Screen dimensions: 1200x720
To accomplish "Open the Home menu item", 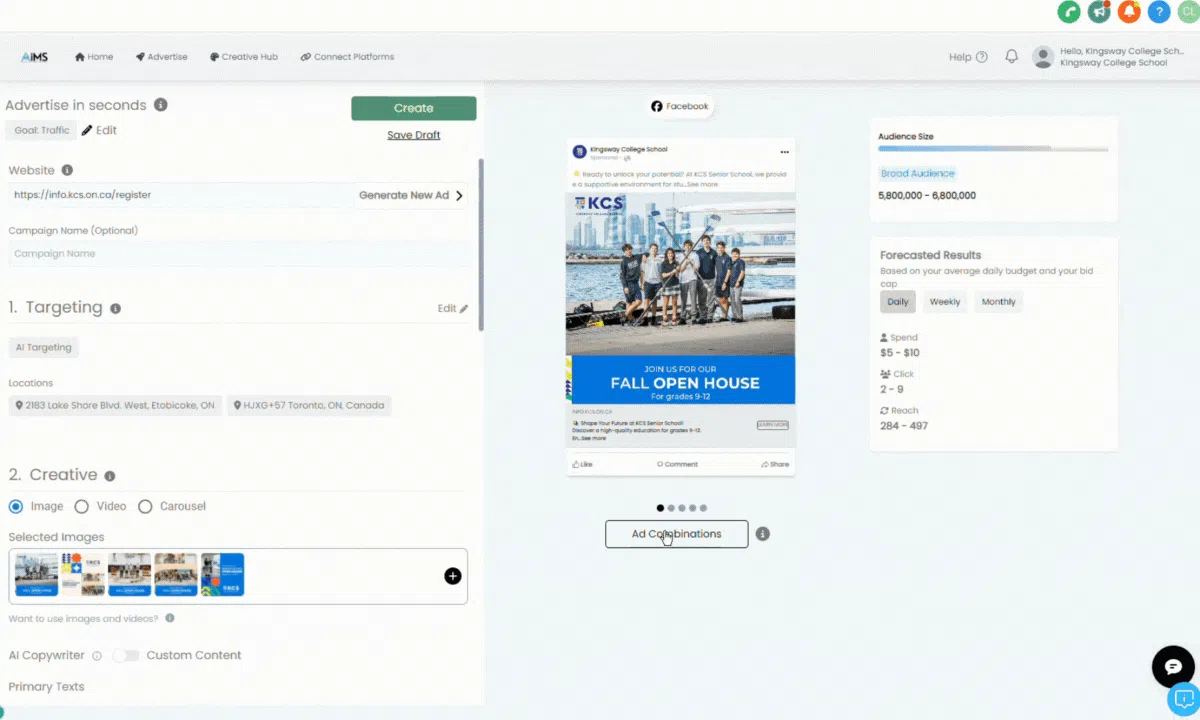I will point(94,57).
